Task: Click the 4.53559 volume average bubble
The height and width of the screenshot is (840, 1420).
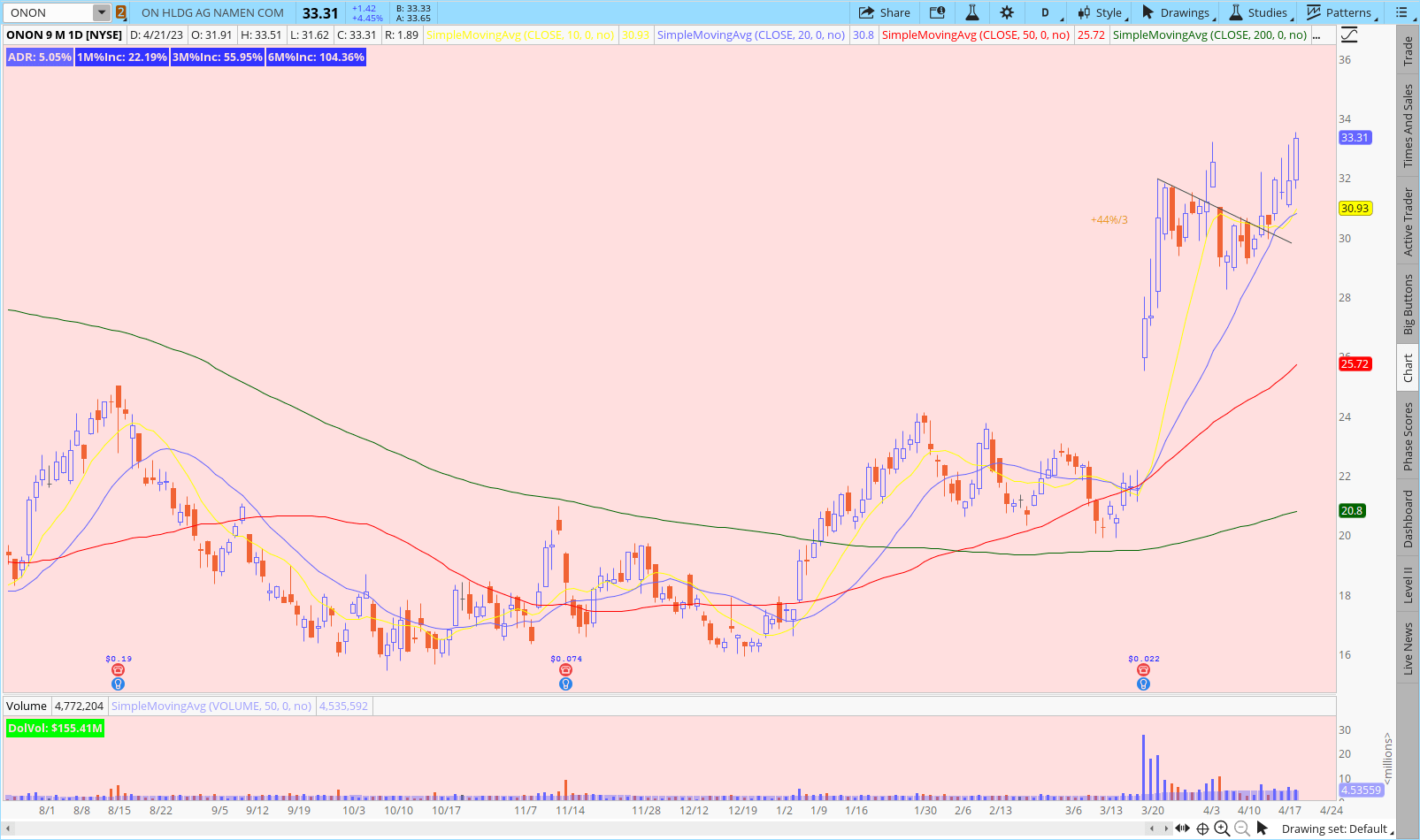Action: coord(1361,790)
